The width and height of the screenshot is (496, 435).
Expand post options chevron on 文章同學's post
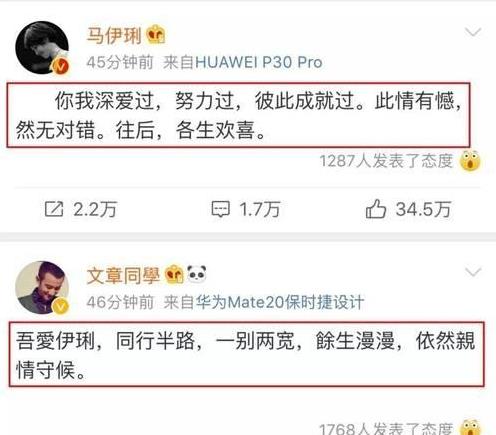click(473, 272)
